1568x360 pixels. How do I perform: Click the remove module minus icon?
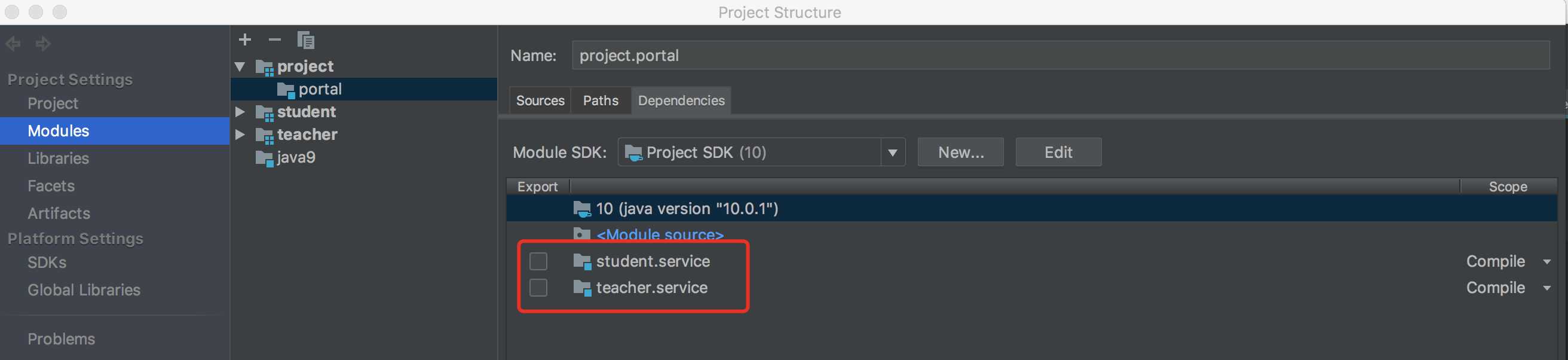[x=274, y=39]
